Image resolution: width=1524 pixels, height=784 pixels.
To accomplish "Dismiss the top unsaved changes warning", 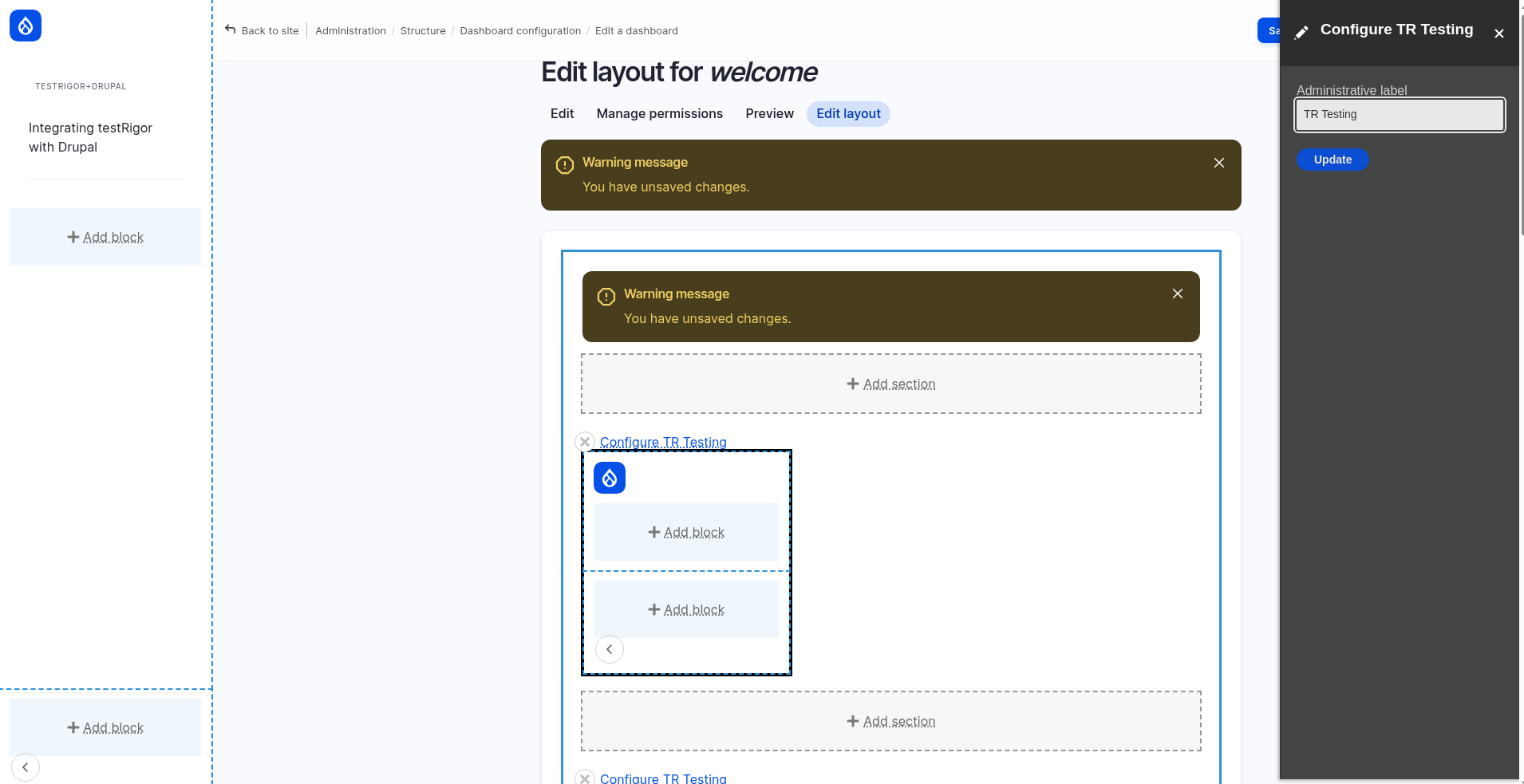I will point(1218,163).
